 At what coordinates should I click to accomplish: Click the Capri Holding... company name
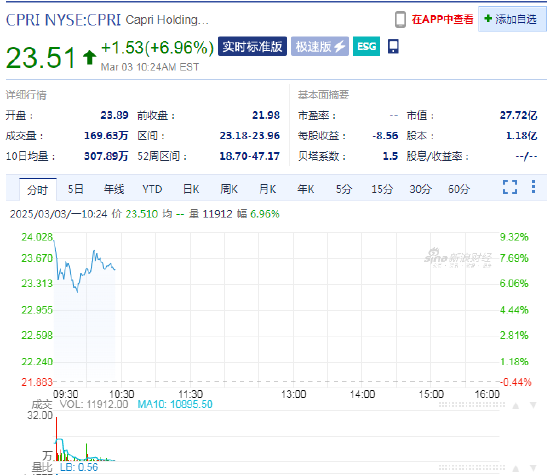(x=167, y=20)
